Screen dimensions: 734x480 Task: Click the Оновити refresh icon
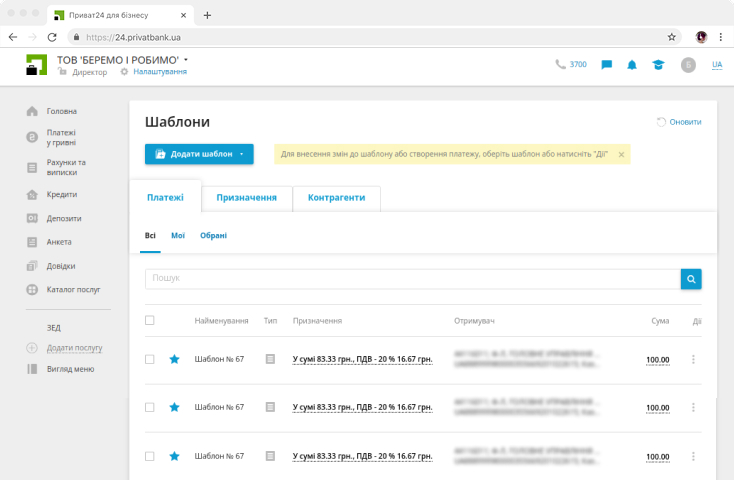661,122
